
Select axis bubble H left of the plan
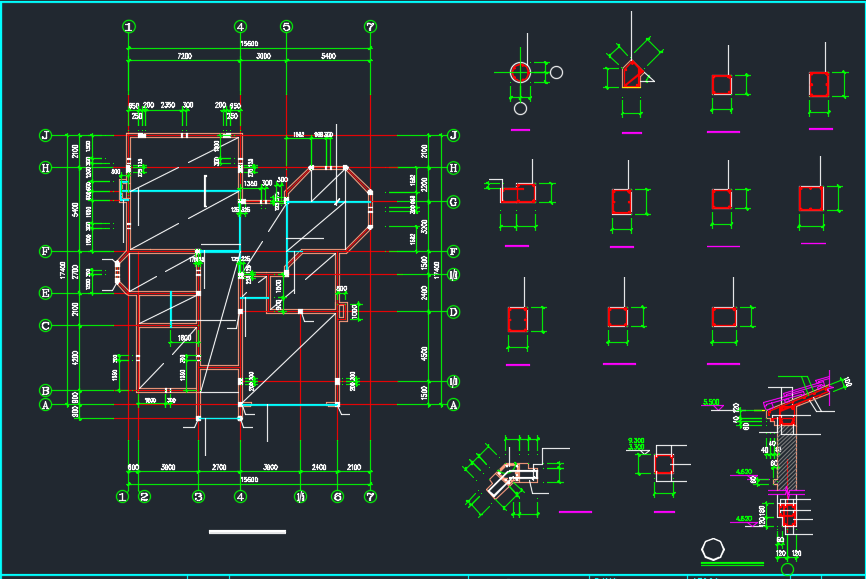click(46, 167)
